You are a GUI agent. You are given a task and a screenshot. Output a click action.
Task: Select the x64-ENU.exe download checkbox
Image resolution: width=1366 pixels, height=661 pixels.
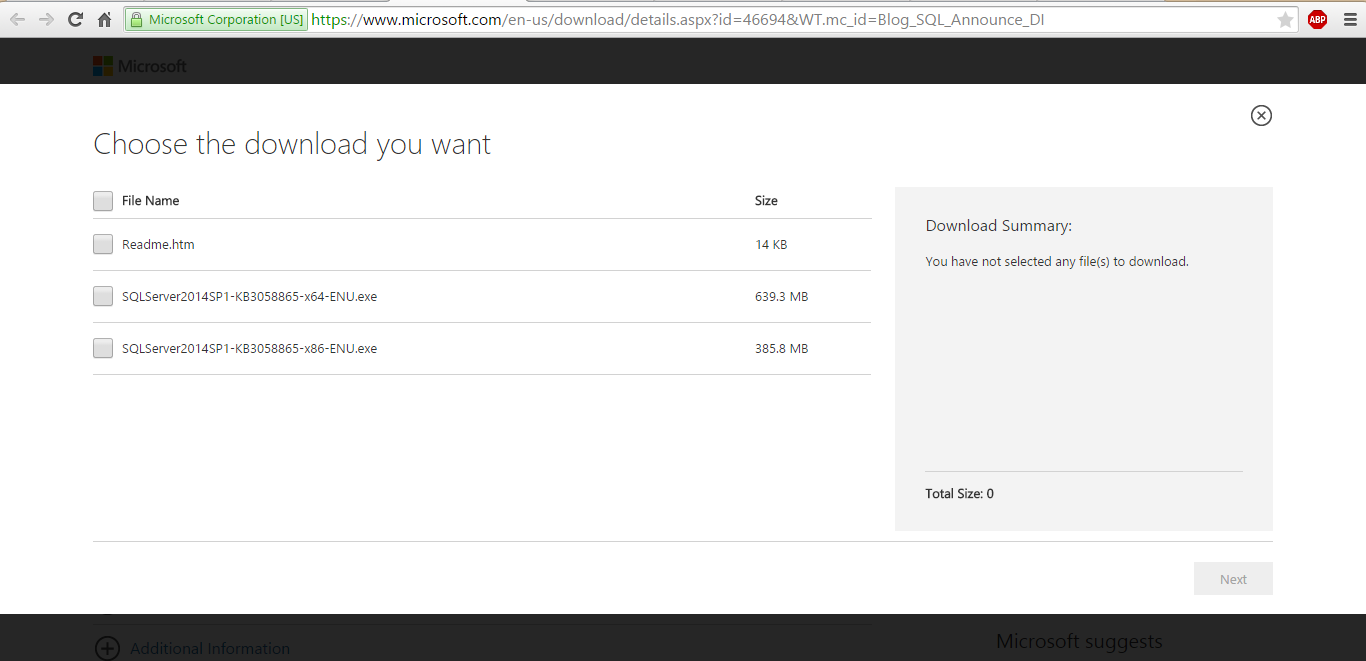point(103,296)
